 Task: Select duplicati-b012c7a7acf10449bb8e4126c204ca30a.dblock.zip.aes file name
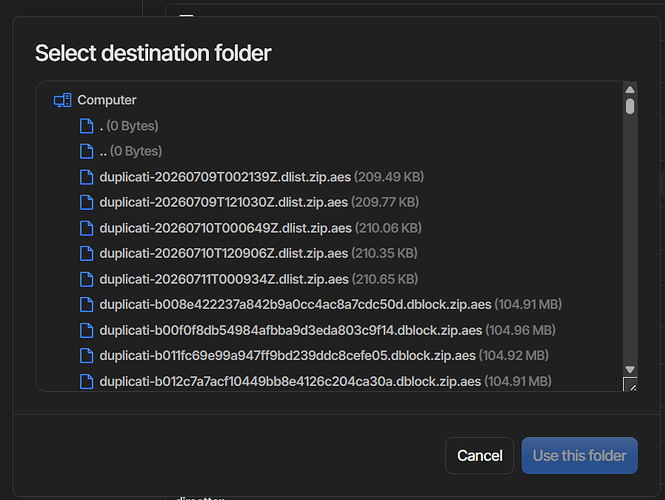(290, 382)
